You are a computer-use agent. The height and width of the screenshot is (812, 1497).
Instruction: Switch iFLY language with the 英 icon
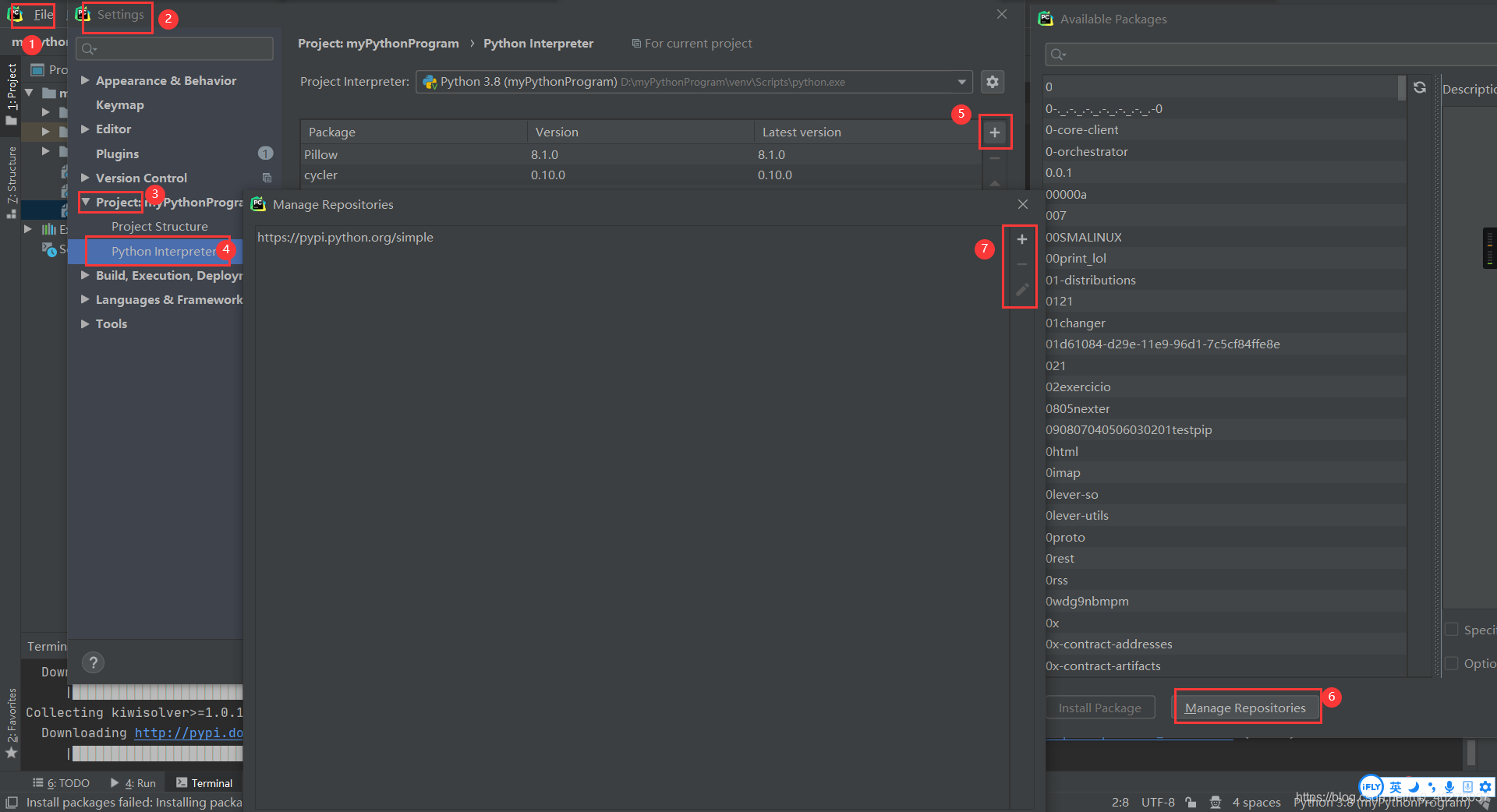1396,787
